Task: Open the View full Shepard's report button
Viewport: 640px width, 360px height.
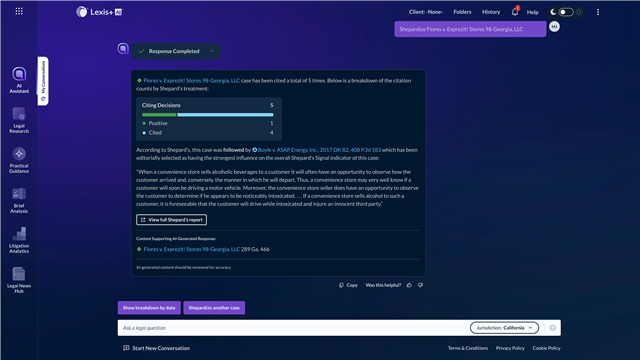Action: [x=171, y=220]
